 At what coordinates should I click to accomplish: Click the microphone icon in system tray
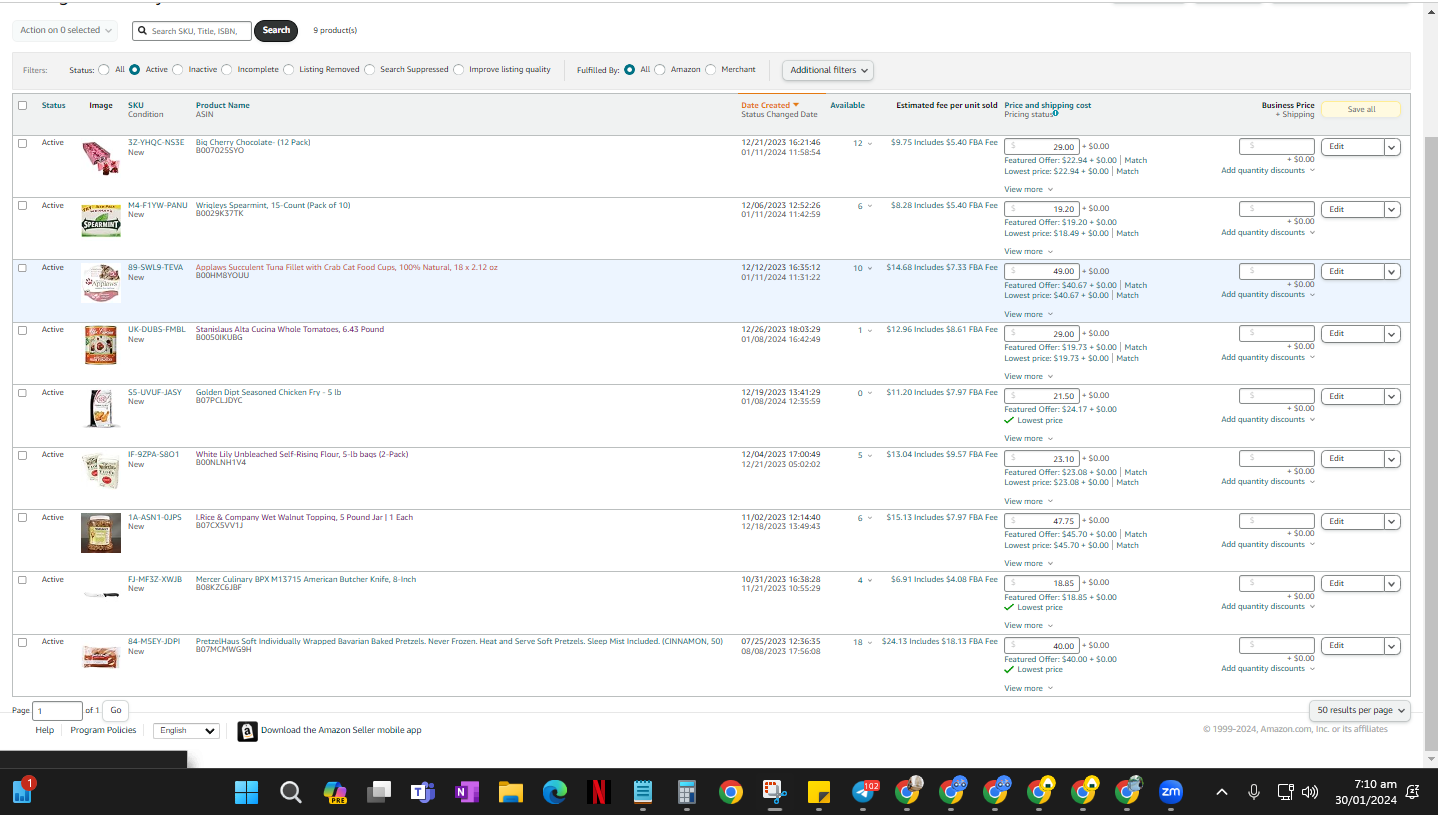(x=1253, y=792)
